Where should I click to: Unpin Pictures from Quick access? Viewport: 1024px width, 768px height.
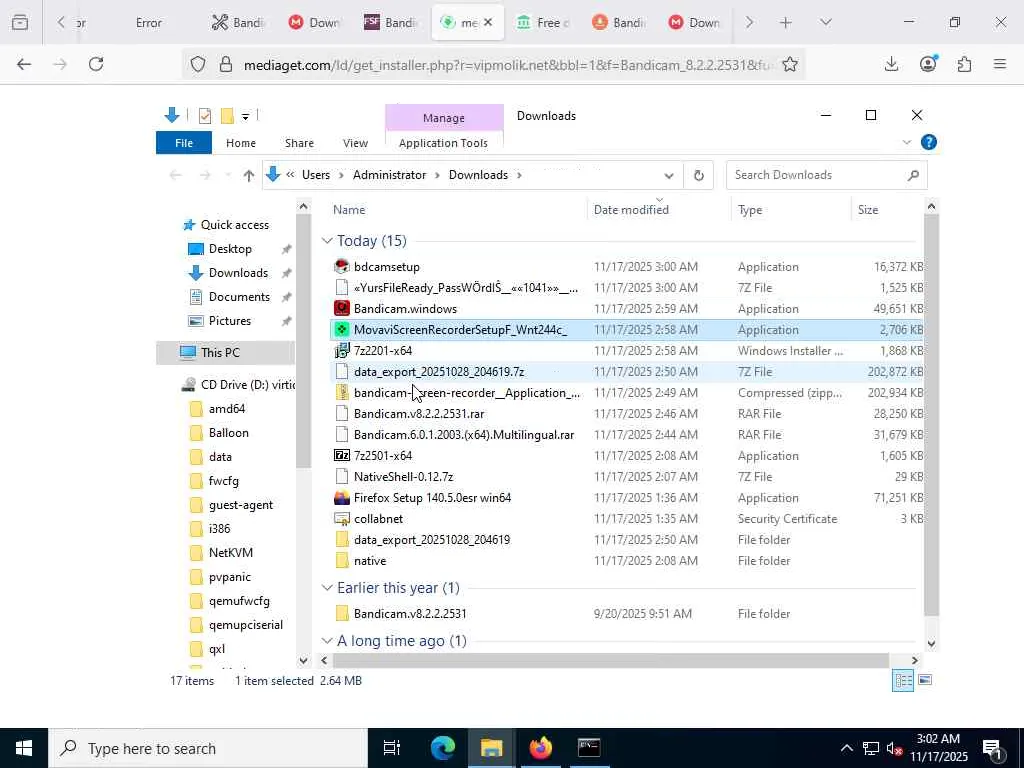[x=286, y=321]
